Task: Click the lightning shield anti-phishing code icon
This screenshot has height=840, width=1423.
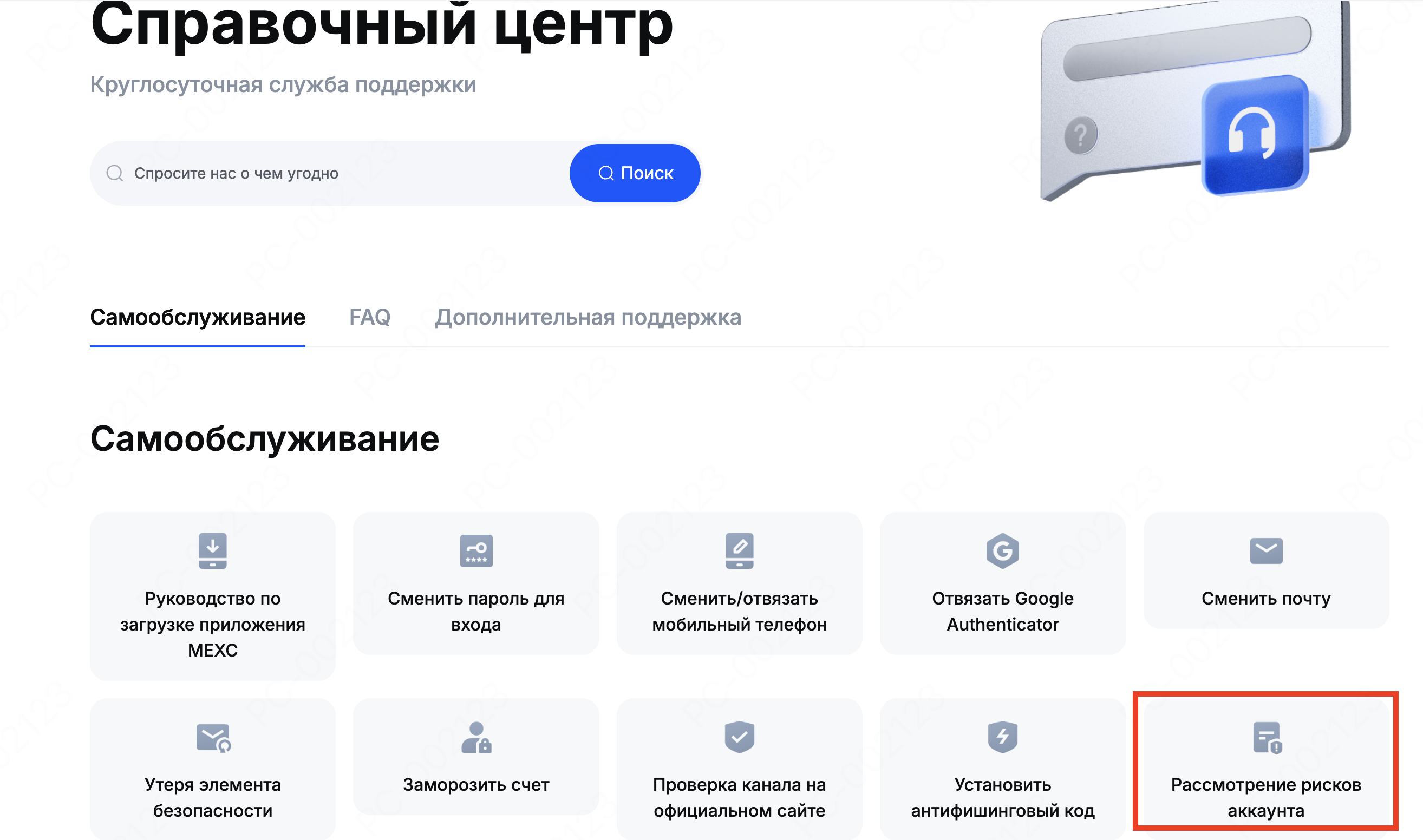Action: (x=1002, y=737)
